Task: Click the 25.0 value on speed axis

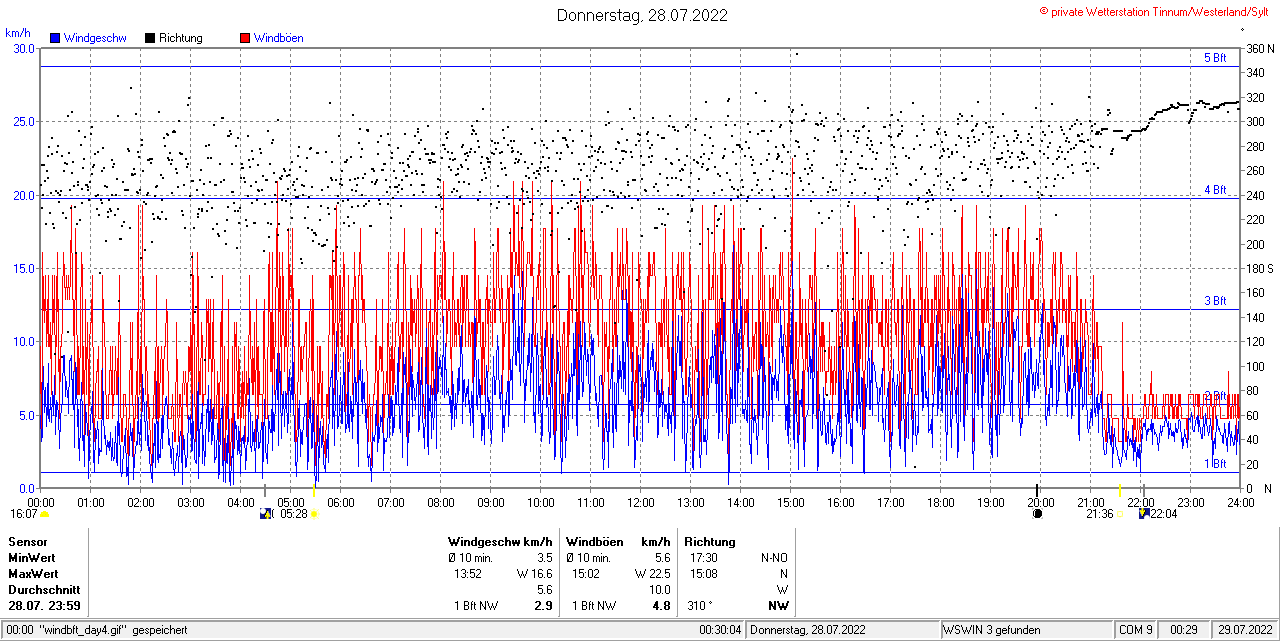Action: [x=24, y=121]
